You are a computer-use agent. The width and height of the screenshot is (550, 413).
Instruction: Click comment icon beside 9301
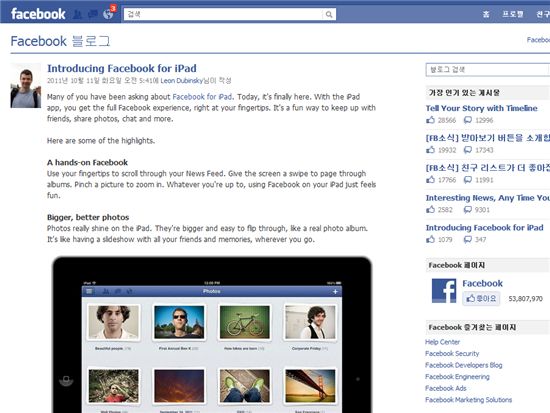pos(468,209)
